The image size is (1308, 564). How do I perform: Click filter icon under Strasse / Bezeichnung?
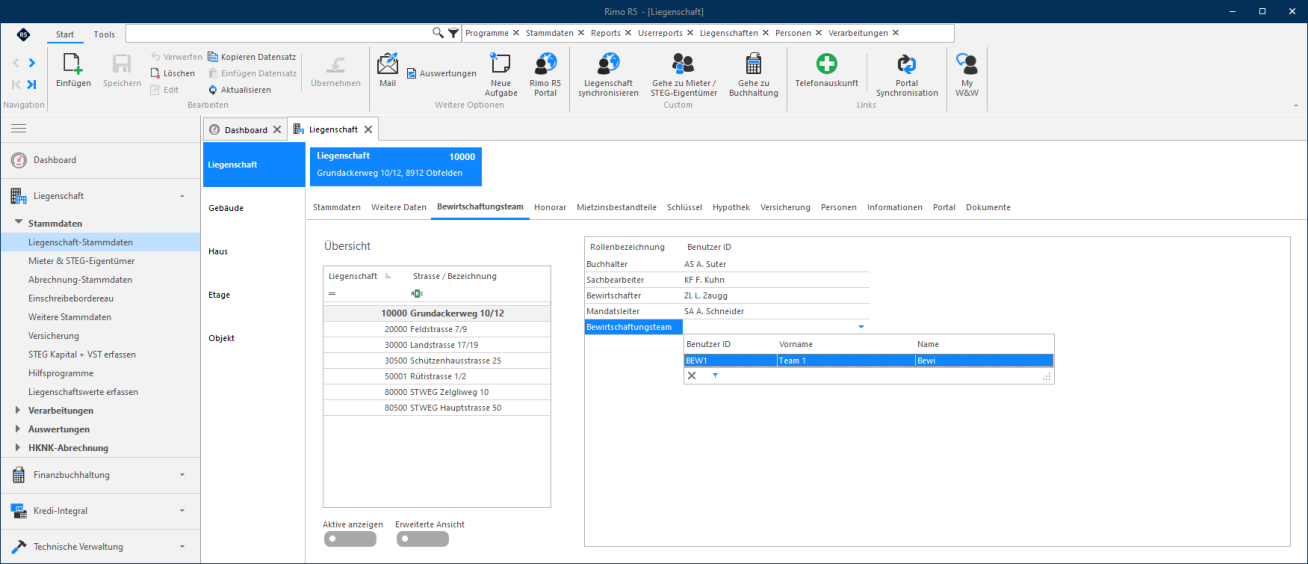[417, 293]
